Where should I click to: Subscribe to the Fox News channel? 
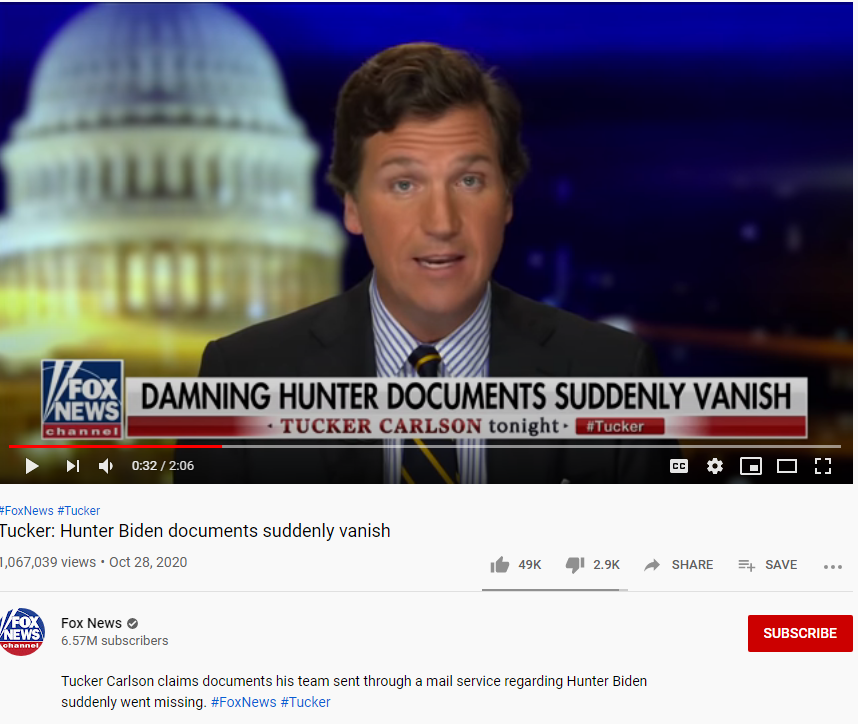(x=800, y=633)
